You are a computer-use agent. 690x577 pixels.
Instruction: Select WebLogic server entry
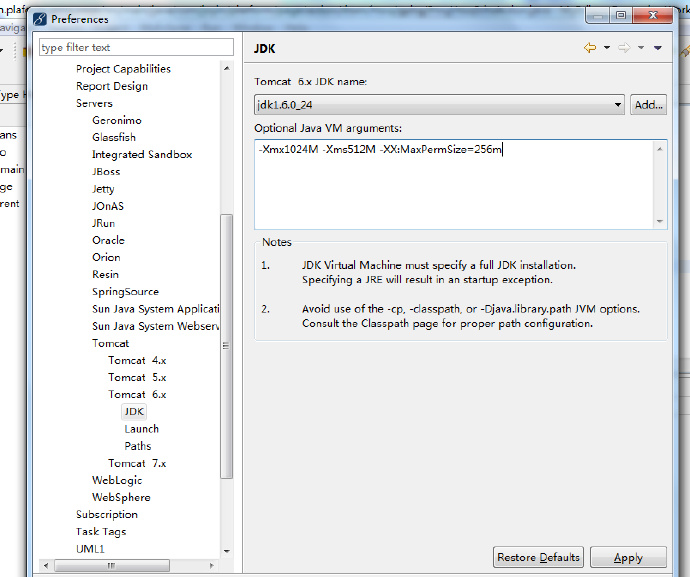[x=117, y=480]
